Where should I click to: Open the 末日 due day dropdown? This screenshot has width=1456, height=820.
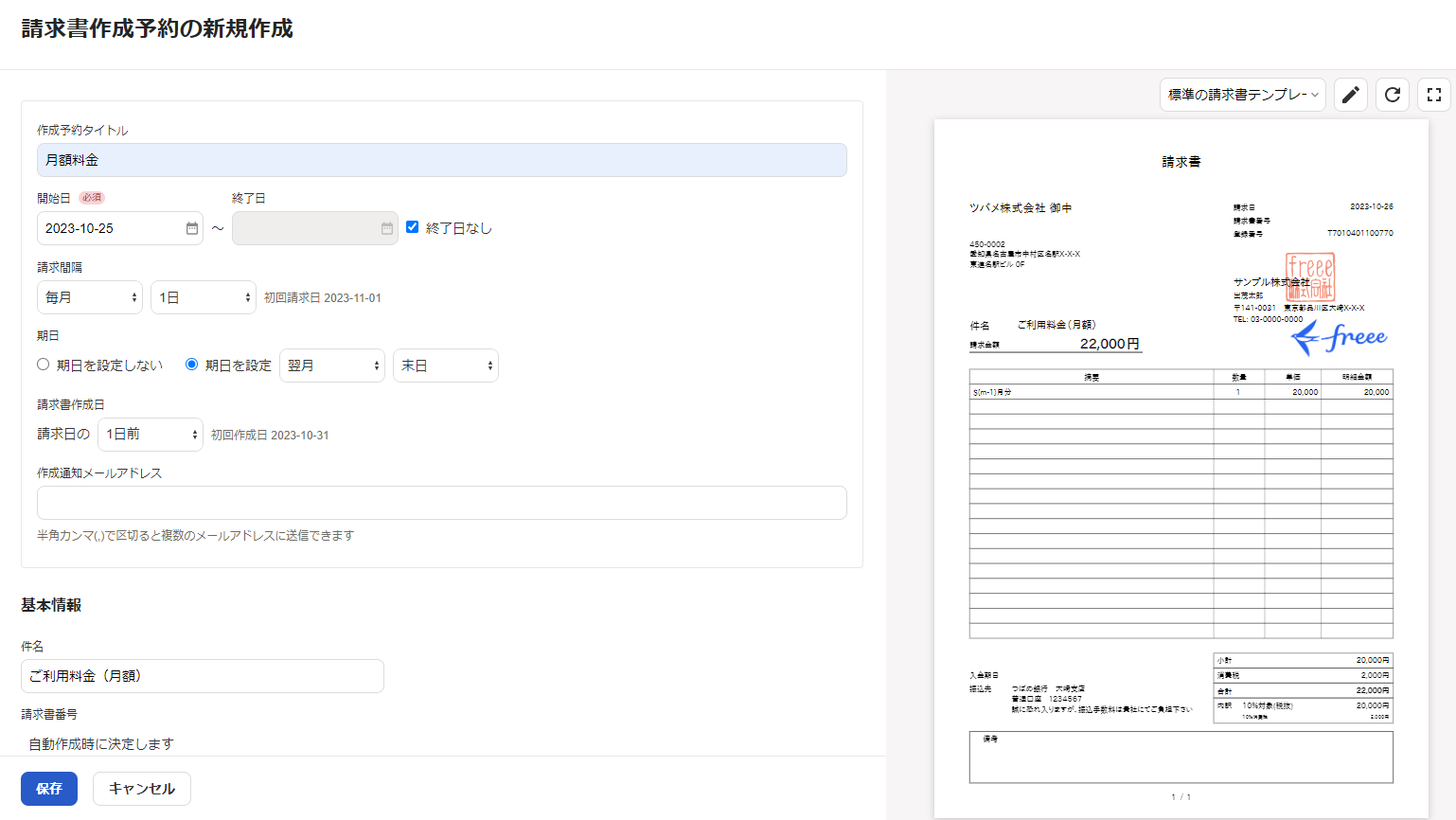click(x=446, y=365)
